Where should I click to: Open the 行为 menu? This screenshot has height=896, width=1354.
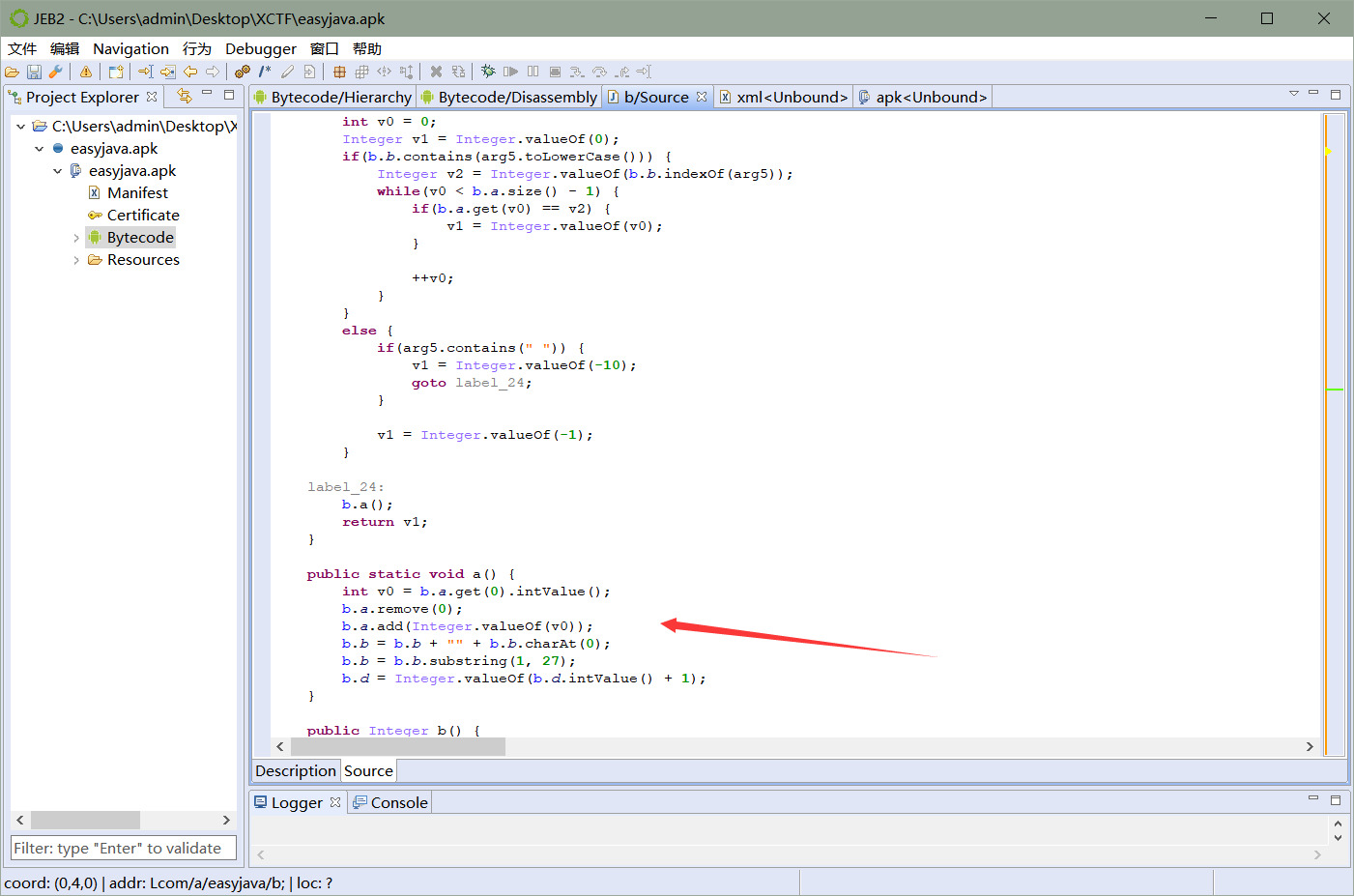(x=197, y=48)
